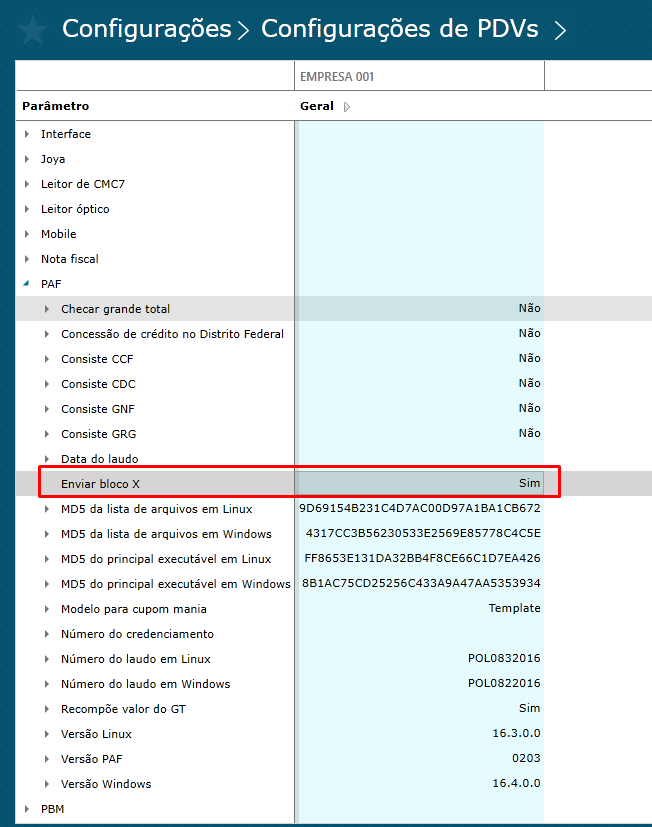This screenshot has height=827, width=652.
Task: Expand the Leitor óptico node
Action: coord(27,209)
